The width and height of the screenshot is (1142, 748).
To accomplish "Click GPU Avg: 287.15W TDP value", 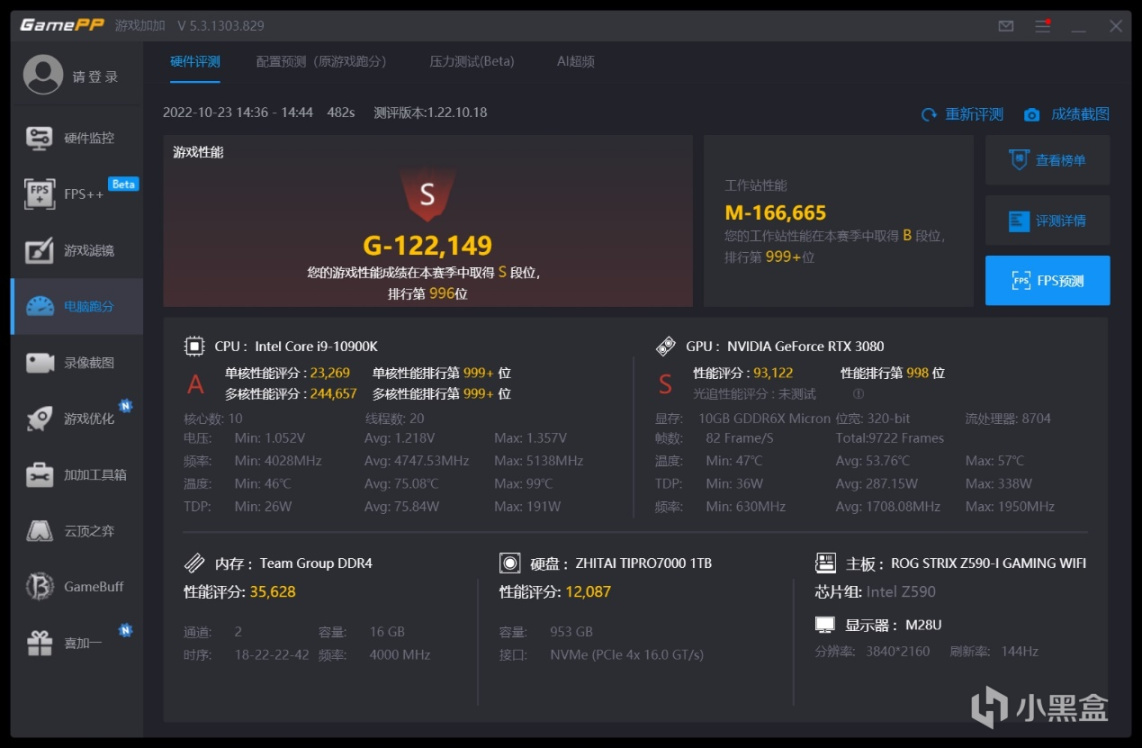I will pos(876,484).
